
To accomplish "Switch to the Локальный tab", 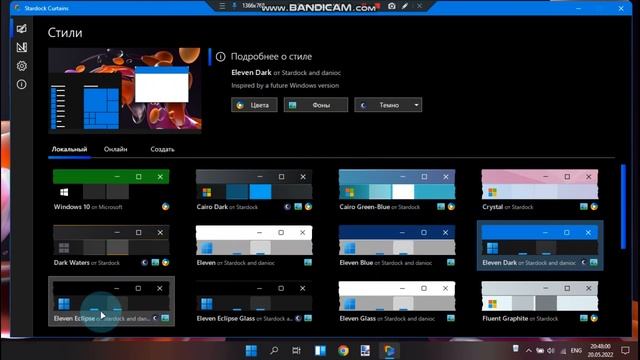I will [69, 149].
